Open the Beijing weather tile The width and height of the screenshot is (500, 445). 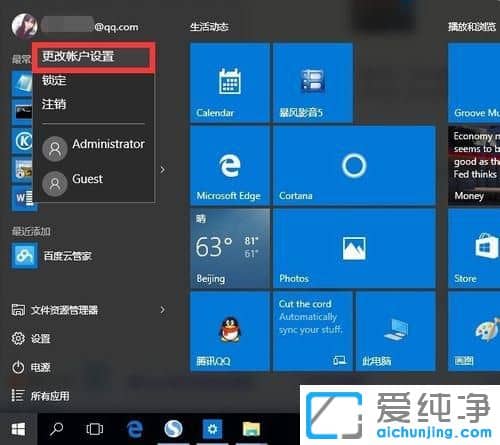click(230, 248)
